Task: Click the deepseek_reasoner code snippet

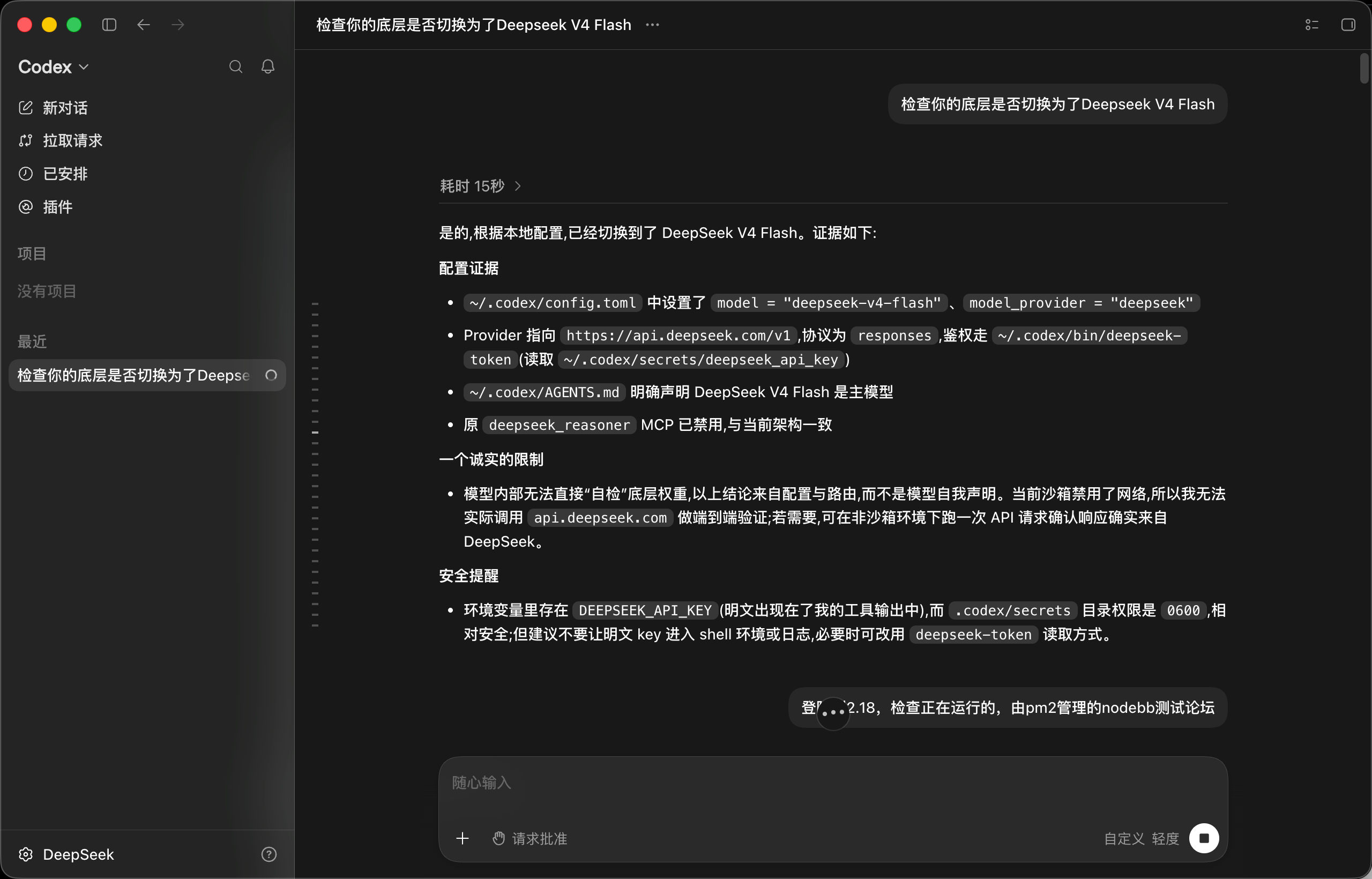Action: (x=559, y=424)
